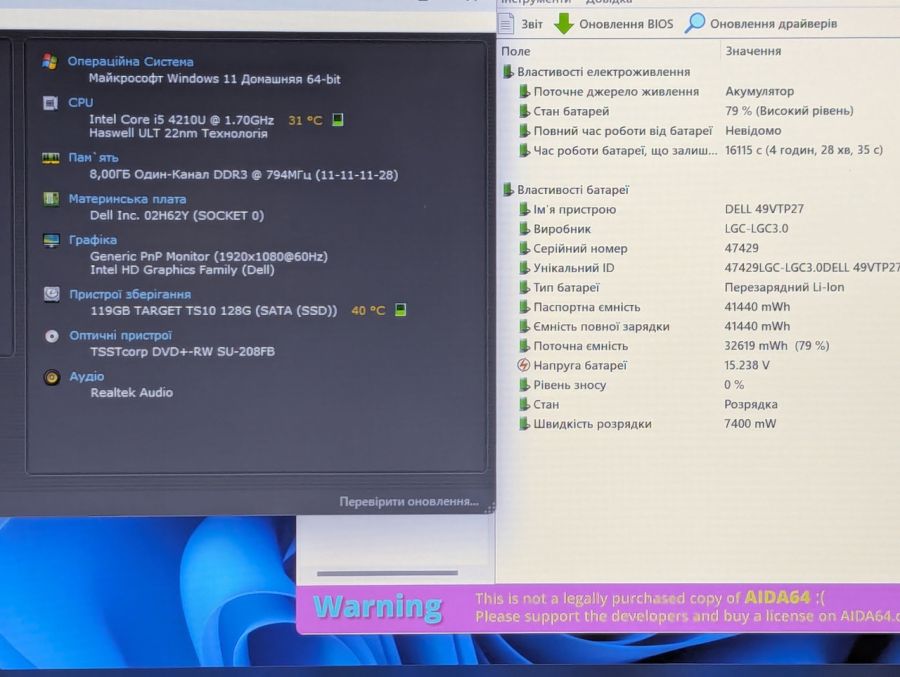Click the Поле column header
Image resolution: width=900 pixels, height=677 pixels.
tap(515, 51)
